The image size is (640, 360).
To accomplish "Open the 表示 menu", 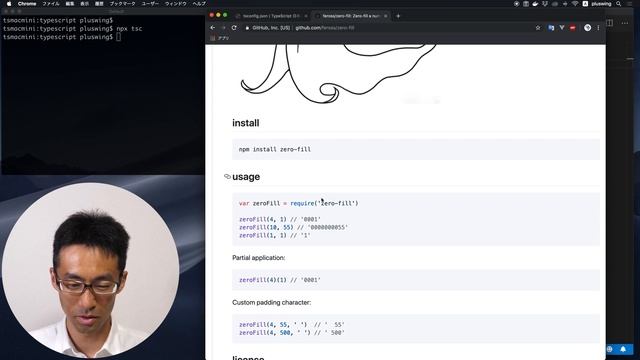I will coord(84,4).
